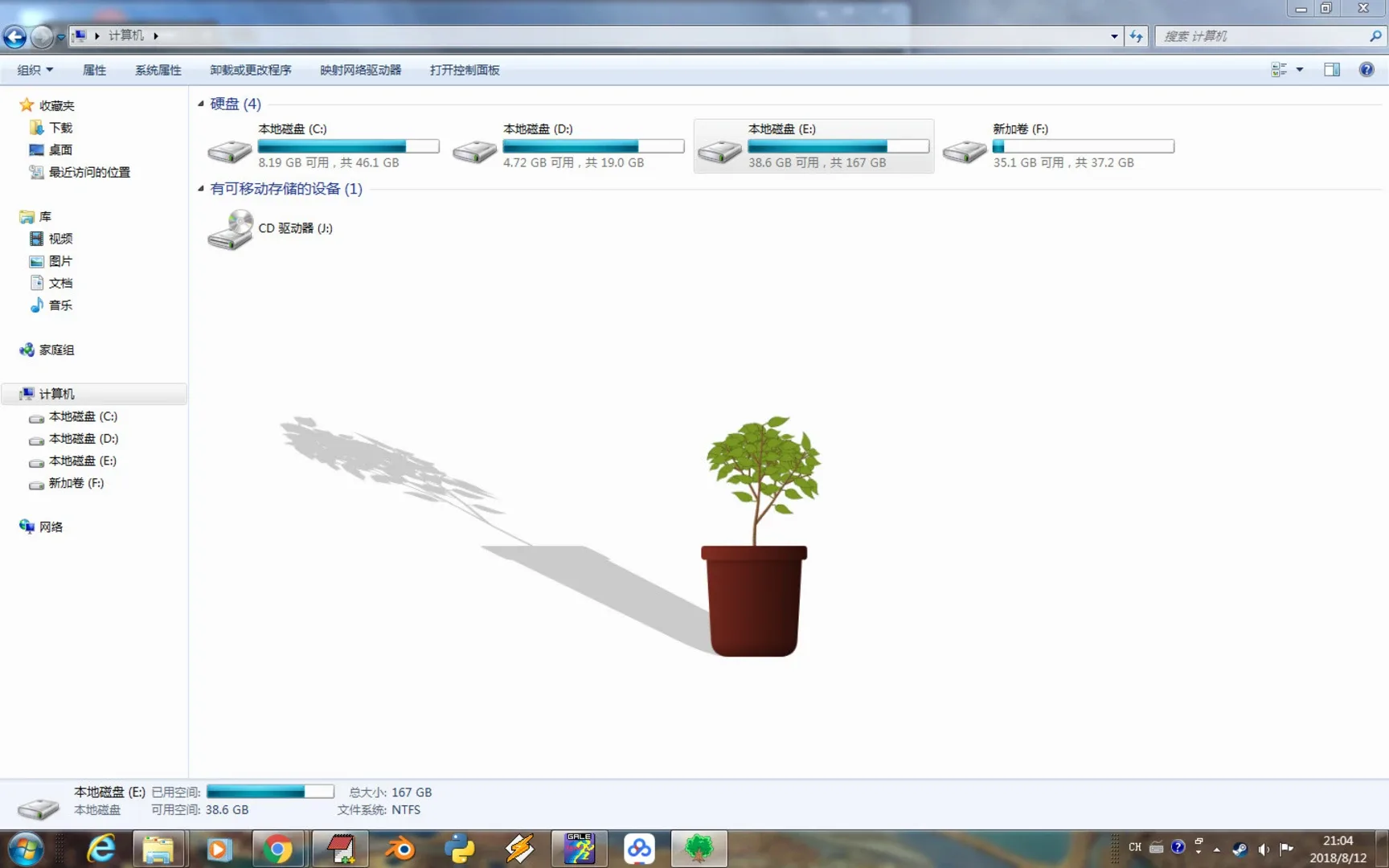The height and width of the screenshot is (868, 1389).
Task: Launch Python from the taskbar
Action: [x=459, y=848]
